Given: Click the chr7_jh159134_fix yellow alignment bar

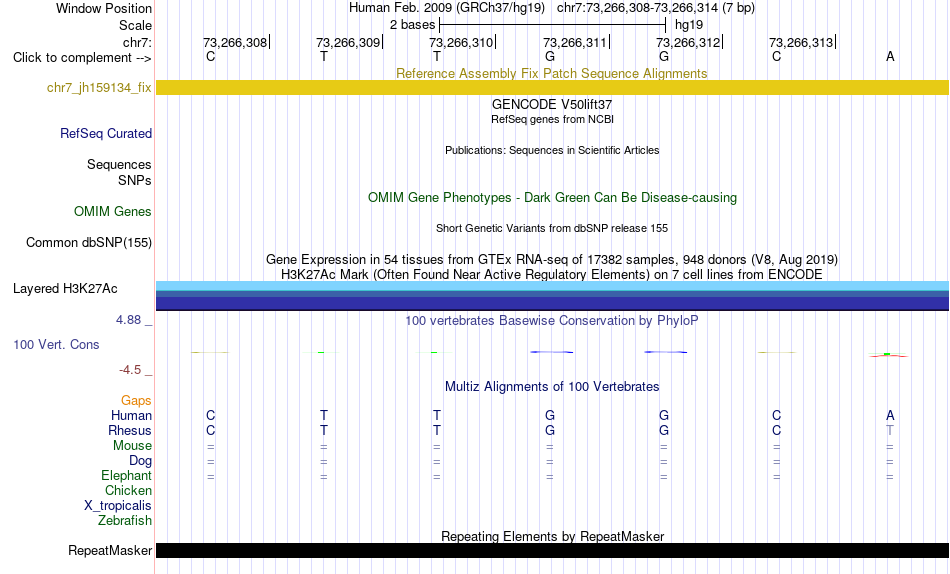Looking at the screenshot, I should pyautogui.click(x=552, y=87).
